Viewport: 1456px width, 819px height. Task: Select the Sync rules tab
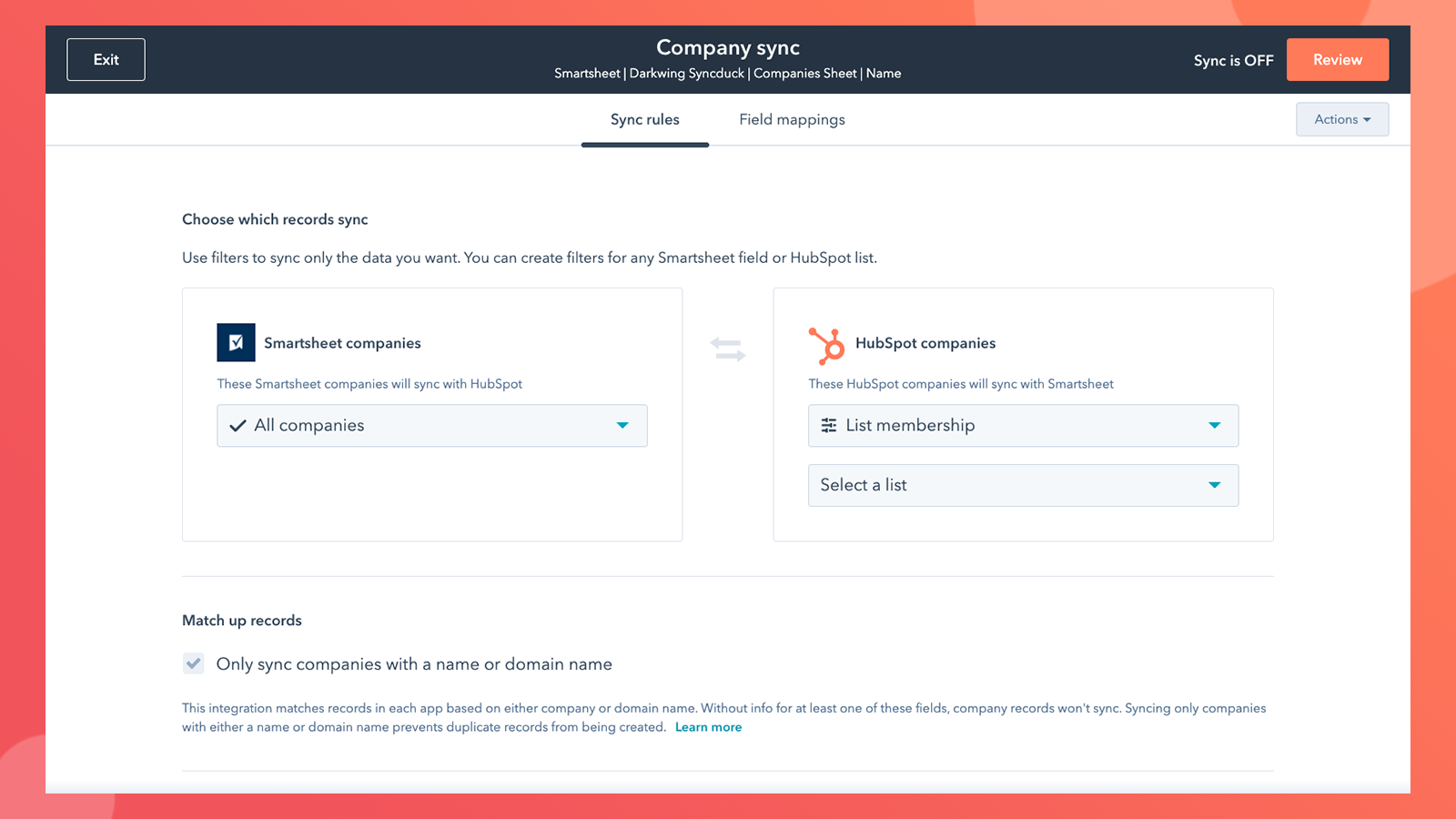click(x=644, y=119)
